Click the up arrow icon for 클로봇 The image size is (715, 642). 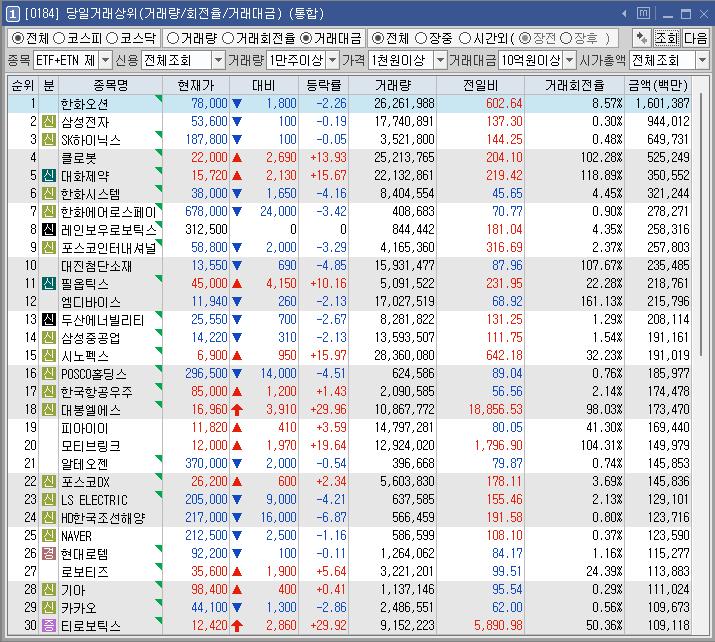coord(237,158)
